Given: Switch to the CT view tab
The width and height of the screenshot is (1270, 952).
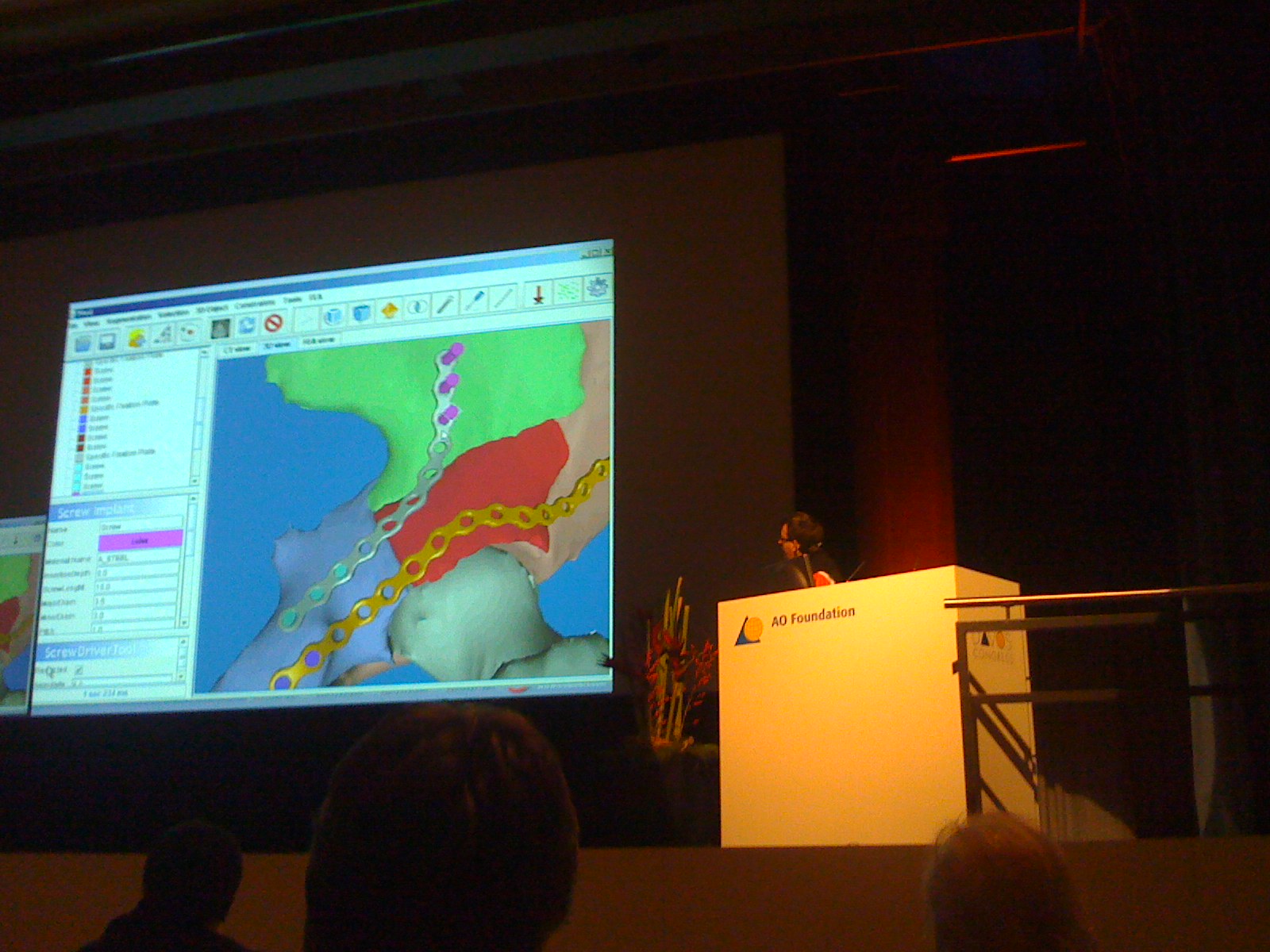Looking at the screenshot, I should (x=237, y=348).
